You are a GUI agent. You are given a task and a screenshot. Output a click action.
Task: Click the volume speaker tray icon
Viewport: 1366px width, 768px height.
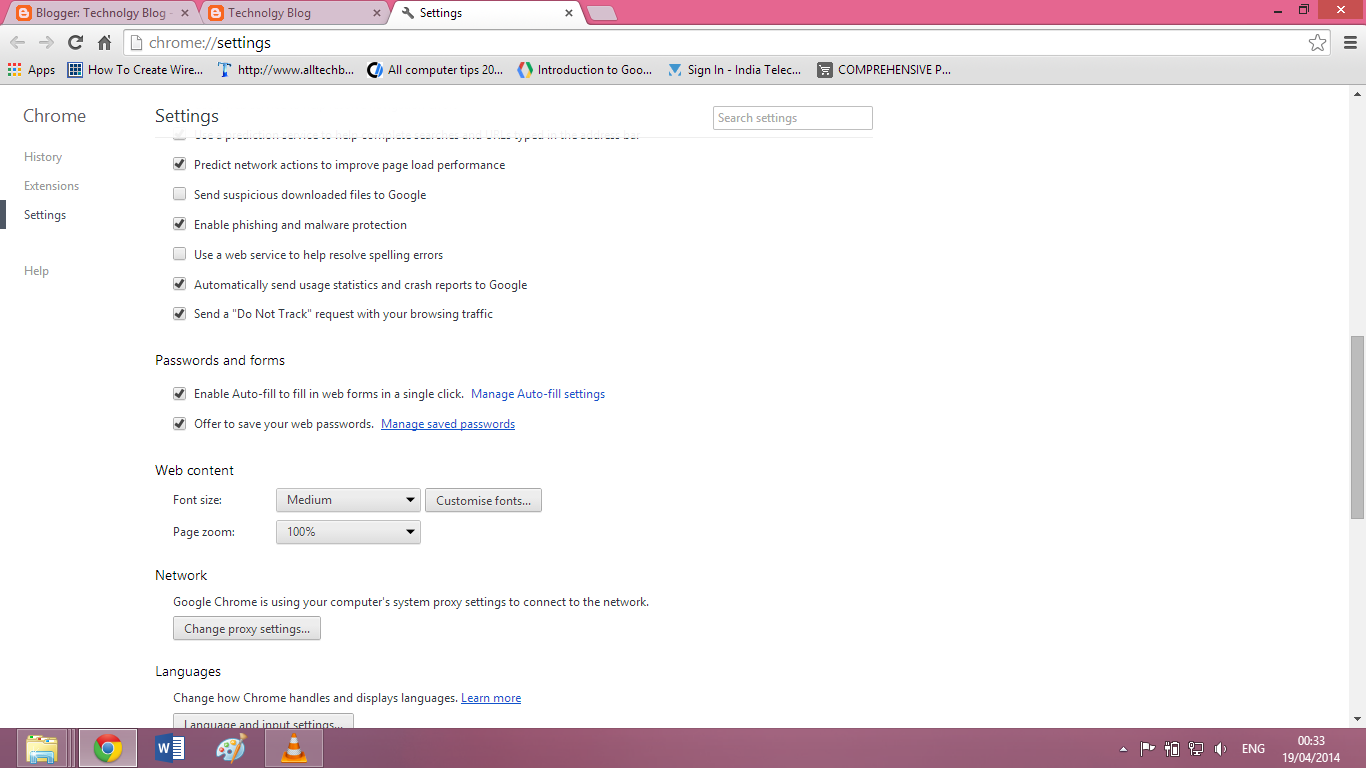point(1220,748)
